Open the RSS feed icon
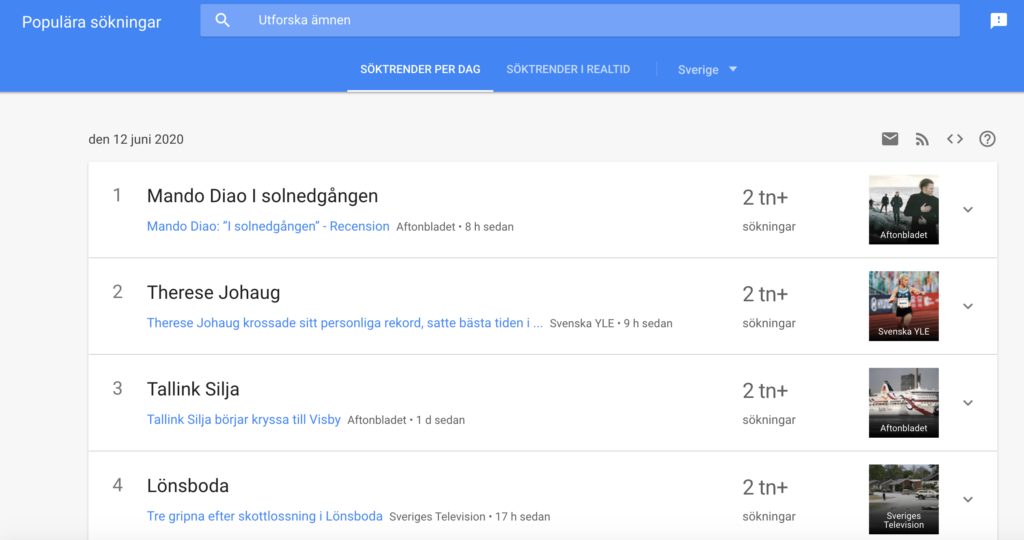The image size is (1024, 540). point(922,138)
